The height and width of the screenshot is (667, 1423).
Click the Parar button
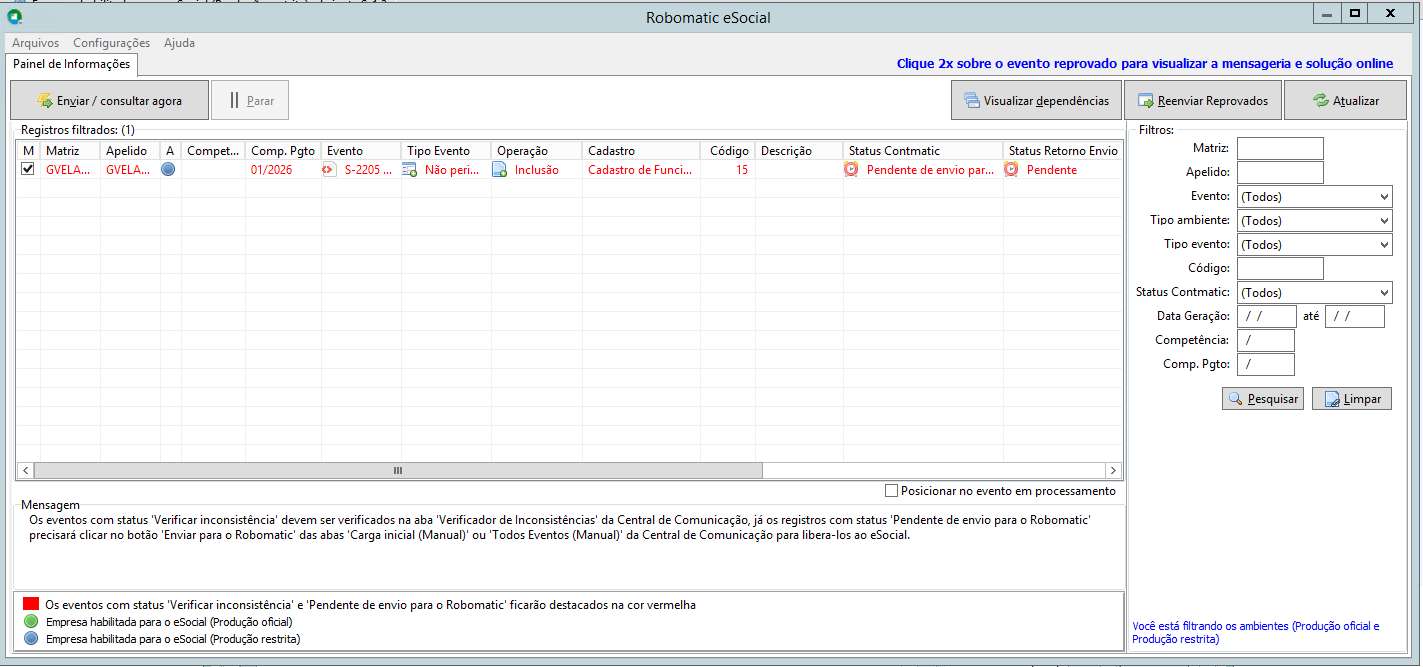(x=250, y=101)
